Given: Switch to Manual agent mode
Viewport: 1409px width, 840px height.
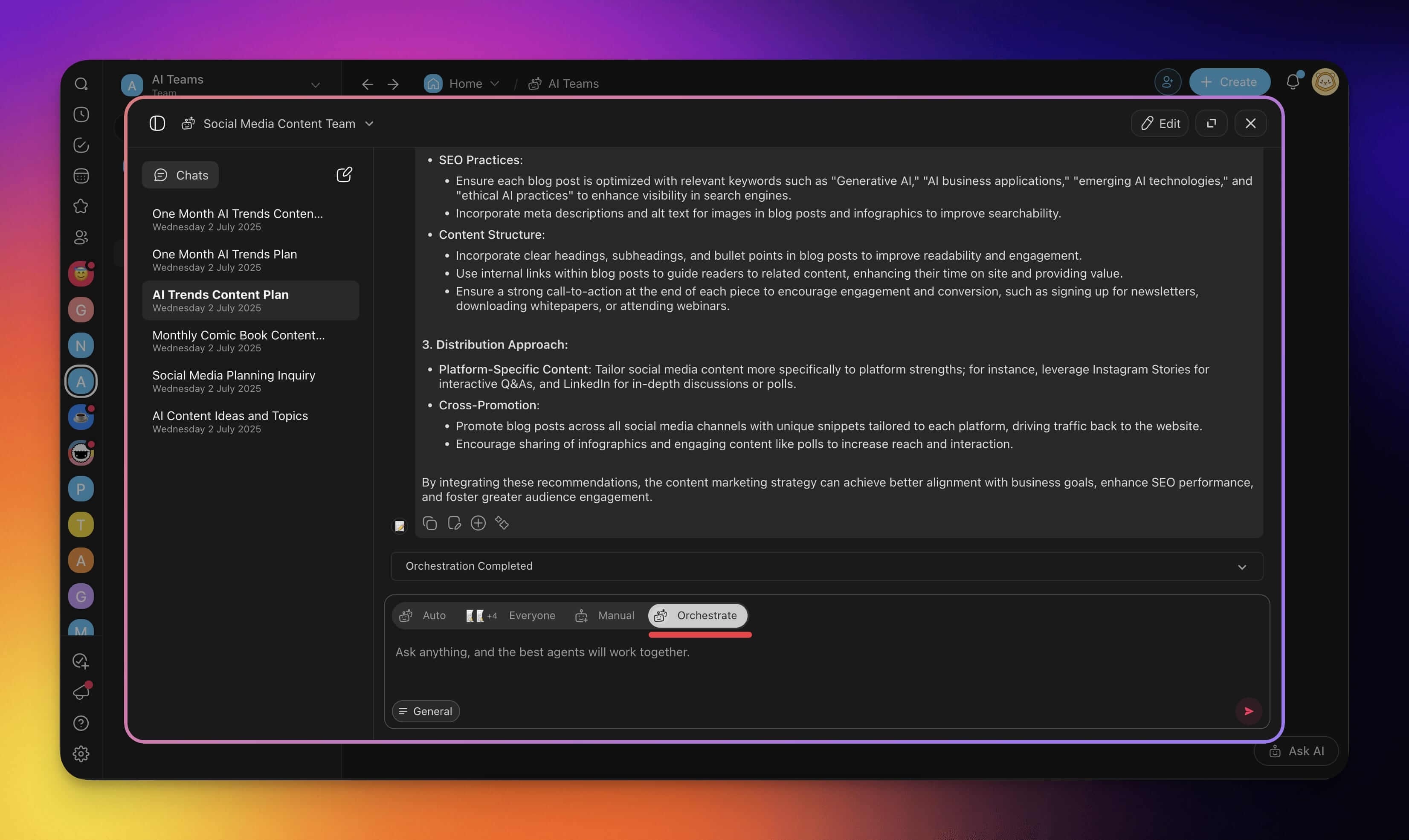Looking at the screenshot, I should 605,615.
